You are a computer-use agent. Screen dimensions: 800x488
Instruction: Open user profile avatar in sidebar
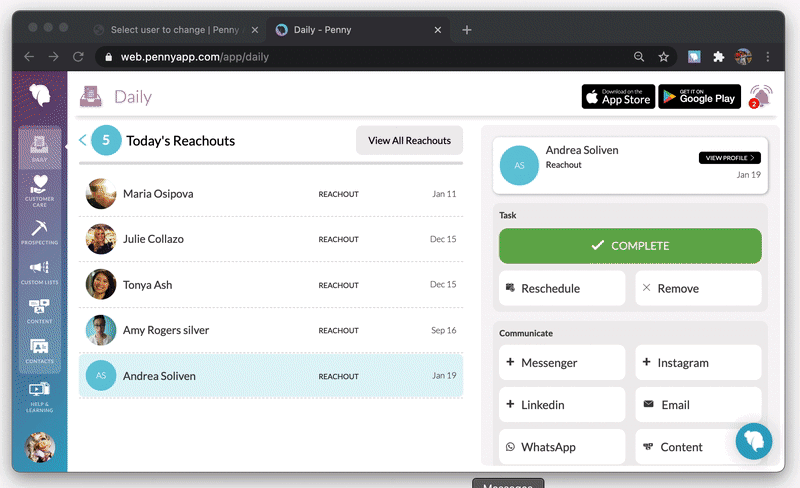[40, 447]
